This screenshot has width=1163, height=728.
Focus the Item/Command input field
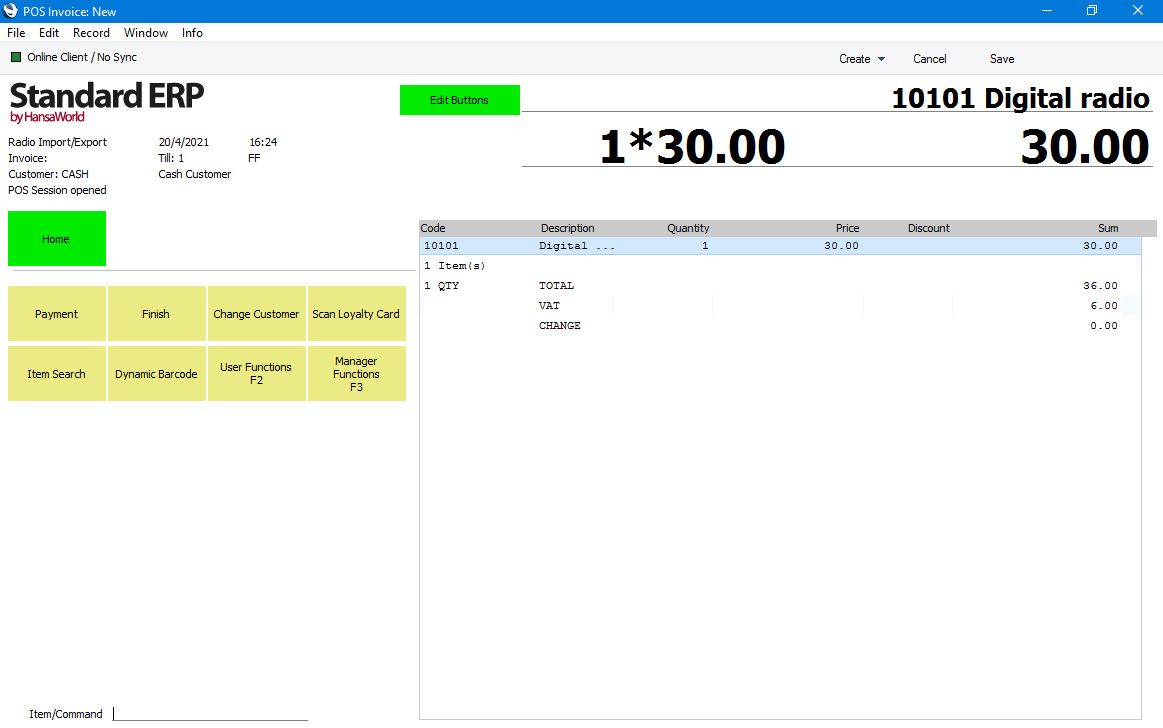click(x=210, y=713)
